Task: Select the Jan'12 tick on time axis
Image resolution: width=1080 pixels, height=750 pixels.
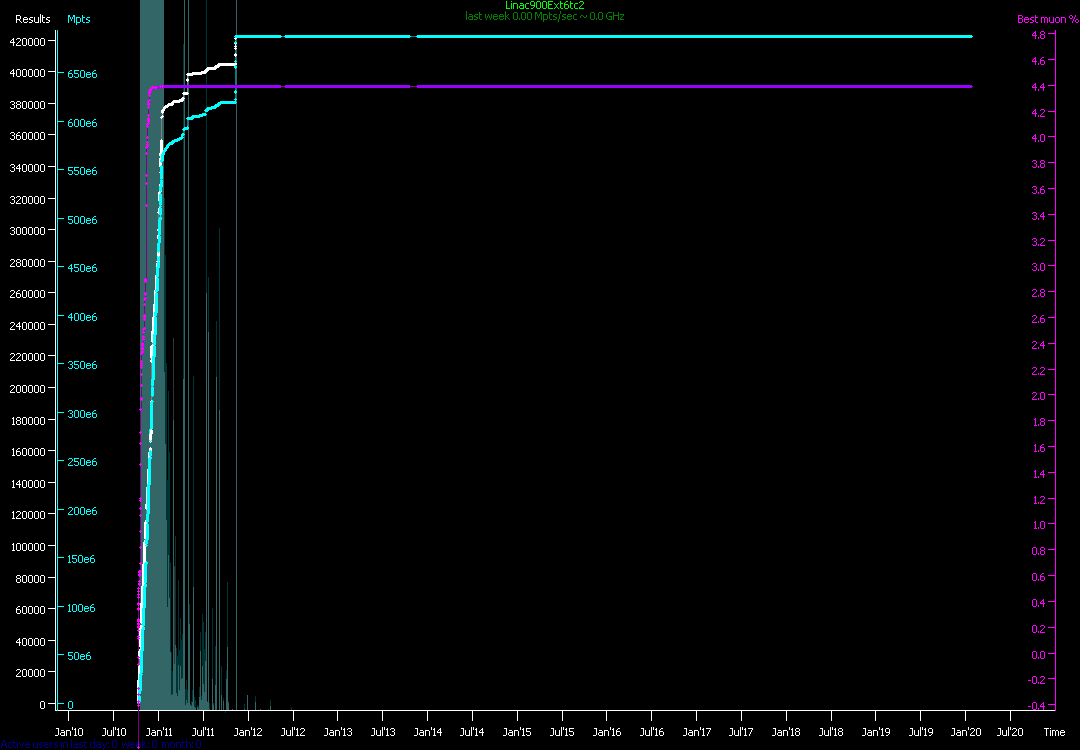Action: pos(248,732)
